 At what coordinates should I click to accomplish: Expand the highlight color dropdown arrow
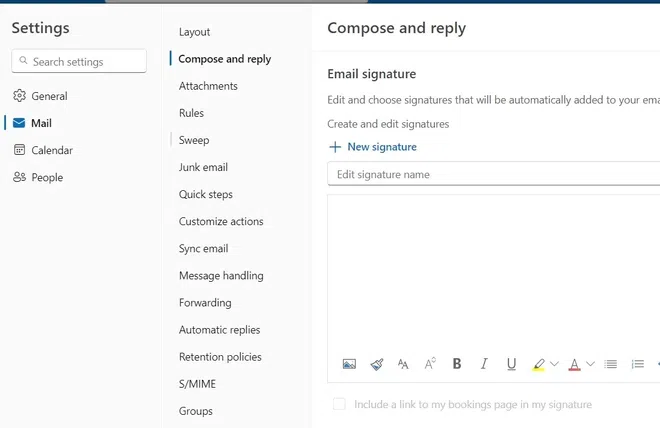(555, 364)
